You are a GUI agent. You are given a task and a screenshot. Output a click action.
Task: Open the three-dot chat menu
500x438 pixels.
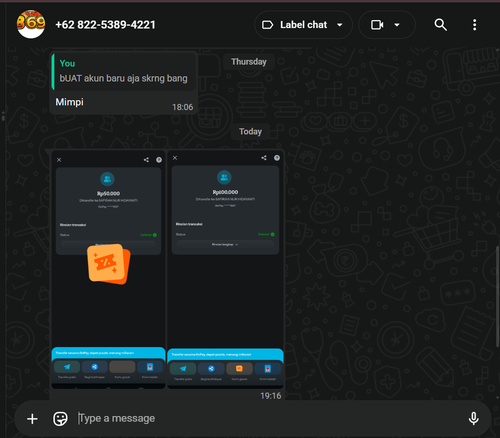[x=474, y=25]
